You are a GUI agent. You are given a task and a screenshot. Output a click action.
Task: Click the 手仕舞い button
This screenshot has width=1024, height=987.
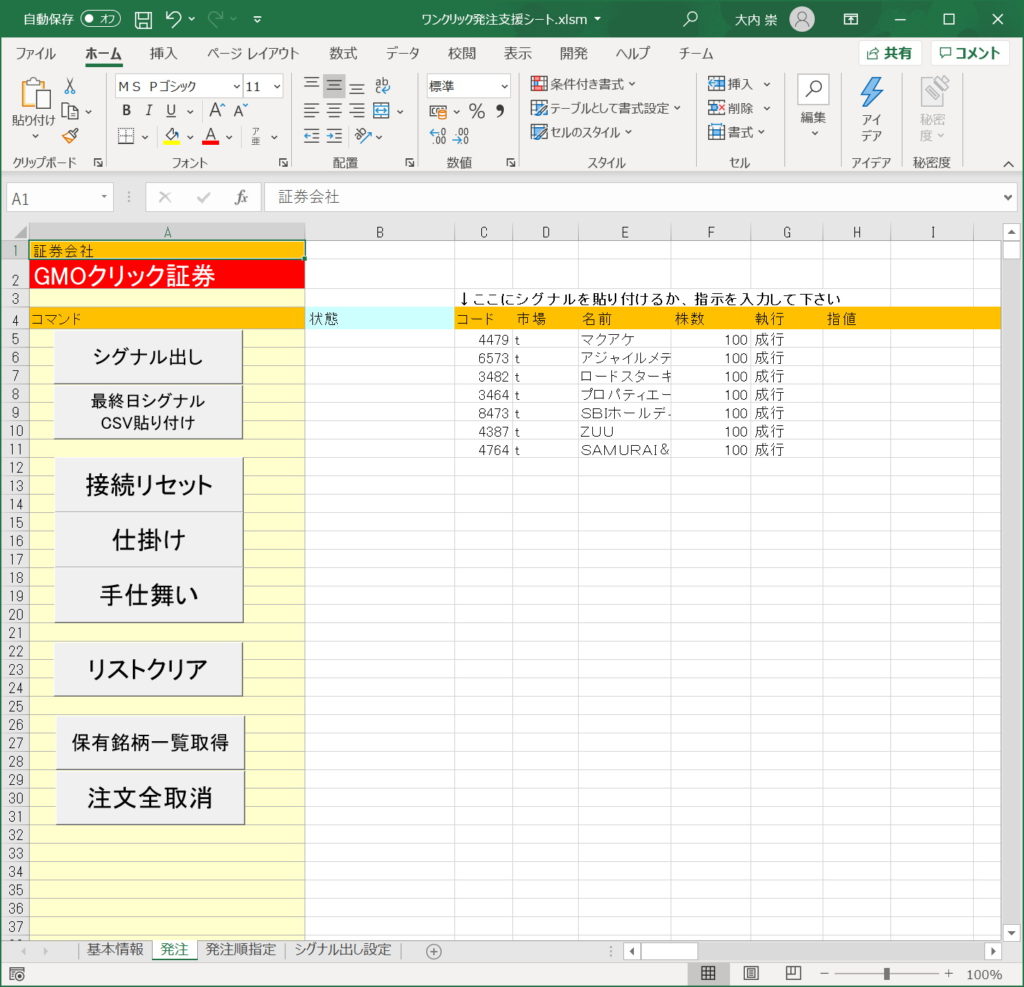pos(149,594)
